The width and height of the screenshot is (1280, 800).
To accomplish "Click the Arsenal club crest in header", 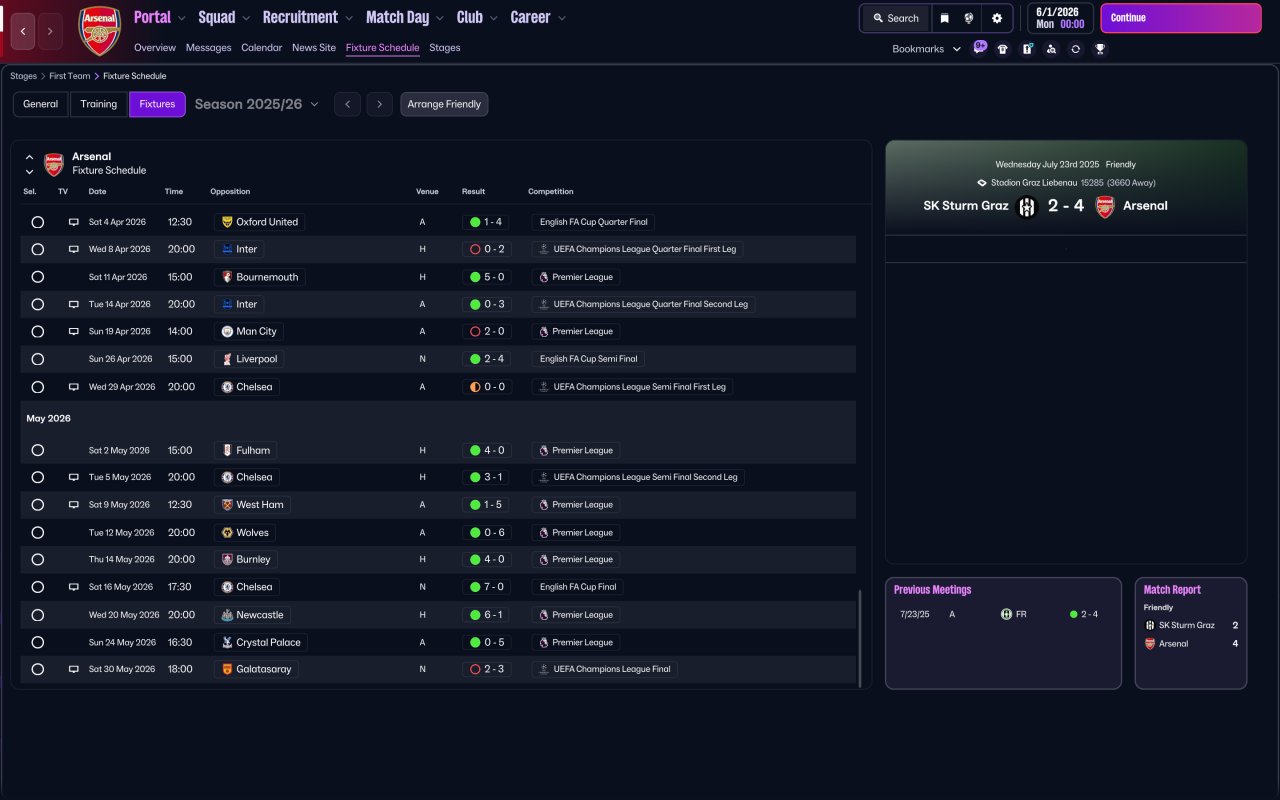I will [99, 31].
